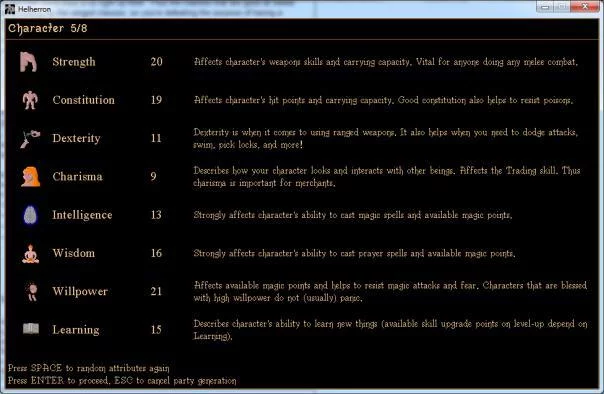This screenshot has height=394, width=604.
Task: Click the Willpower description about resisting fear
Action: [x=390, y=292]
